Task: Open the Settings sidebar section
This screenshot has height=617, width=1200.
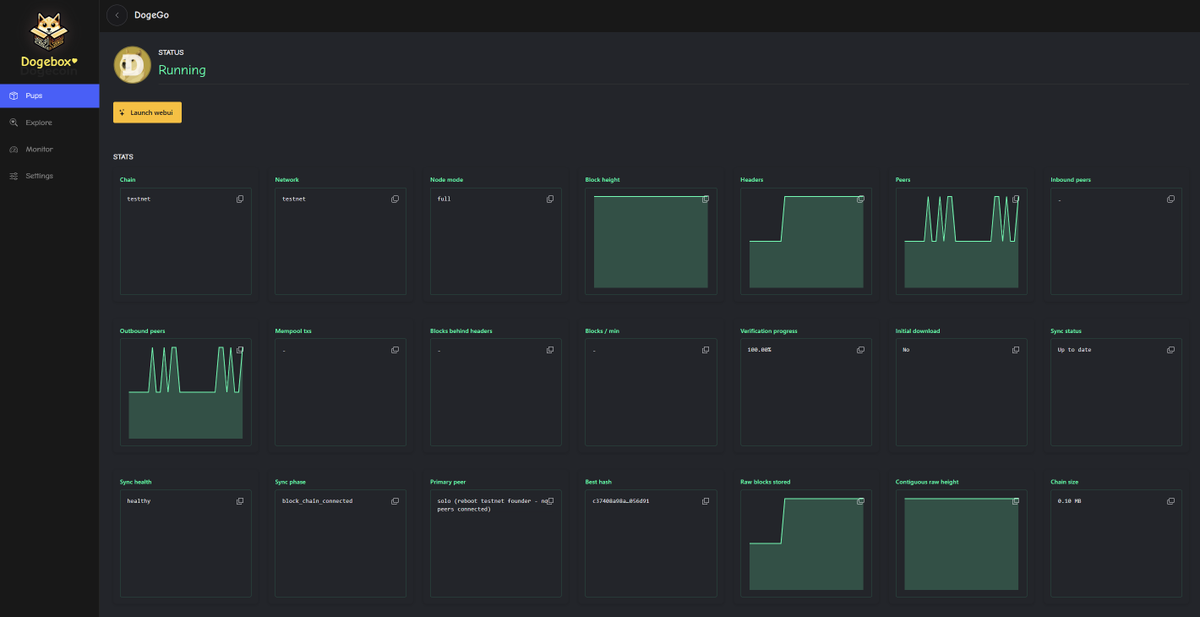Action: click(x=49, y=175)
